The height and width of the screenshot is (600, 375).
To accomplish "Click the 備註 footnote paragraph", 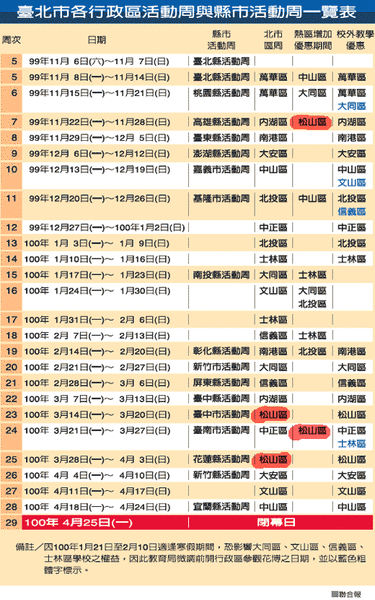I will coord(191,558).
